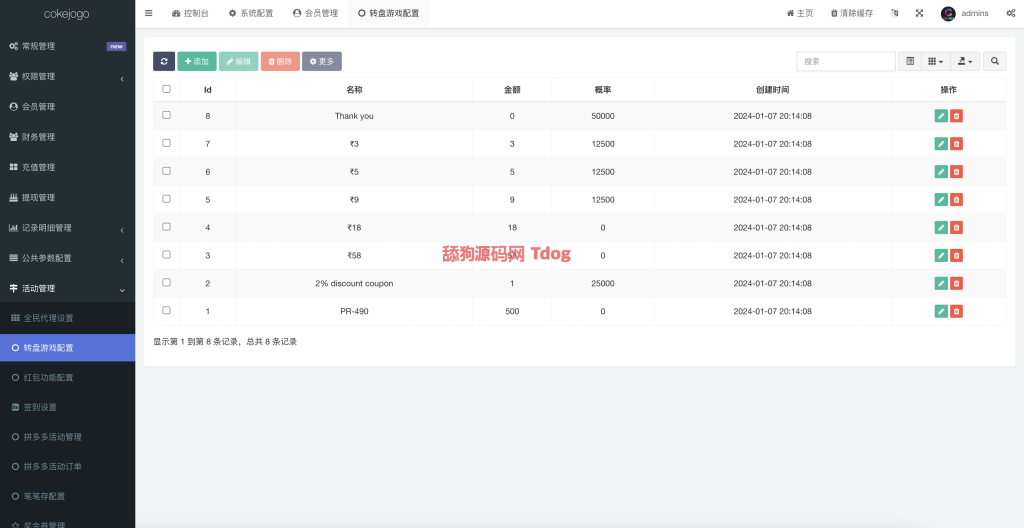Screen dimensions: 1024x528
Task: Click the red delete icon for PR-490 row
Action: [x=956, y=311]
